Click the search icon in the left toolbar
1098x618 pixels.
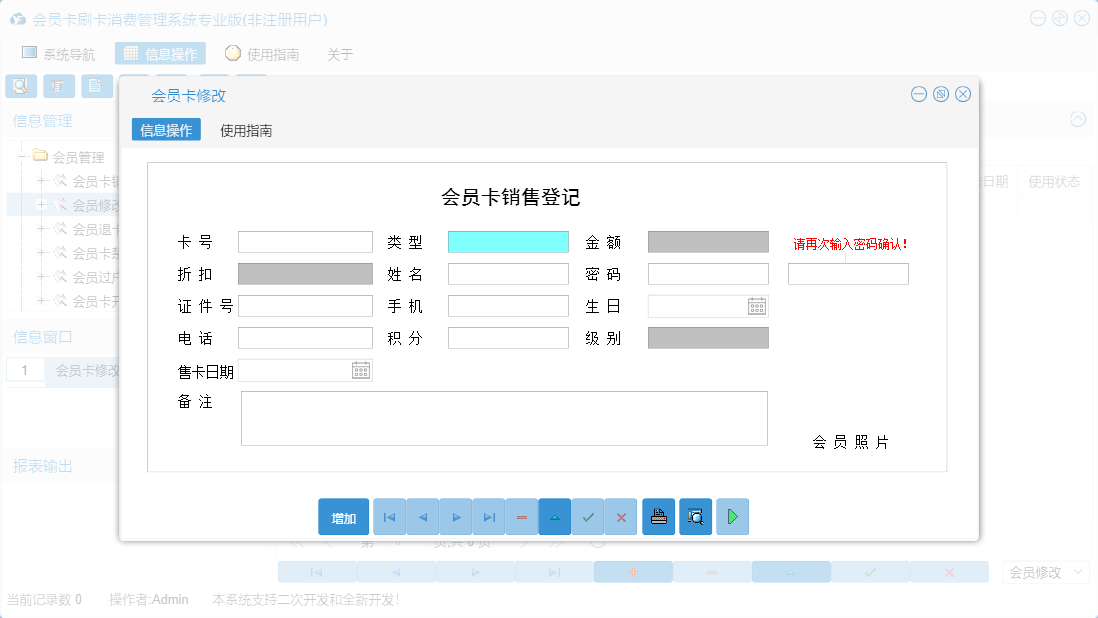[20, 86]
